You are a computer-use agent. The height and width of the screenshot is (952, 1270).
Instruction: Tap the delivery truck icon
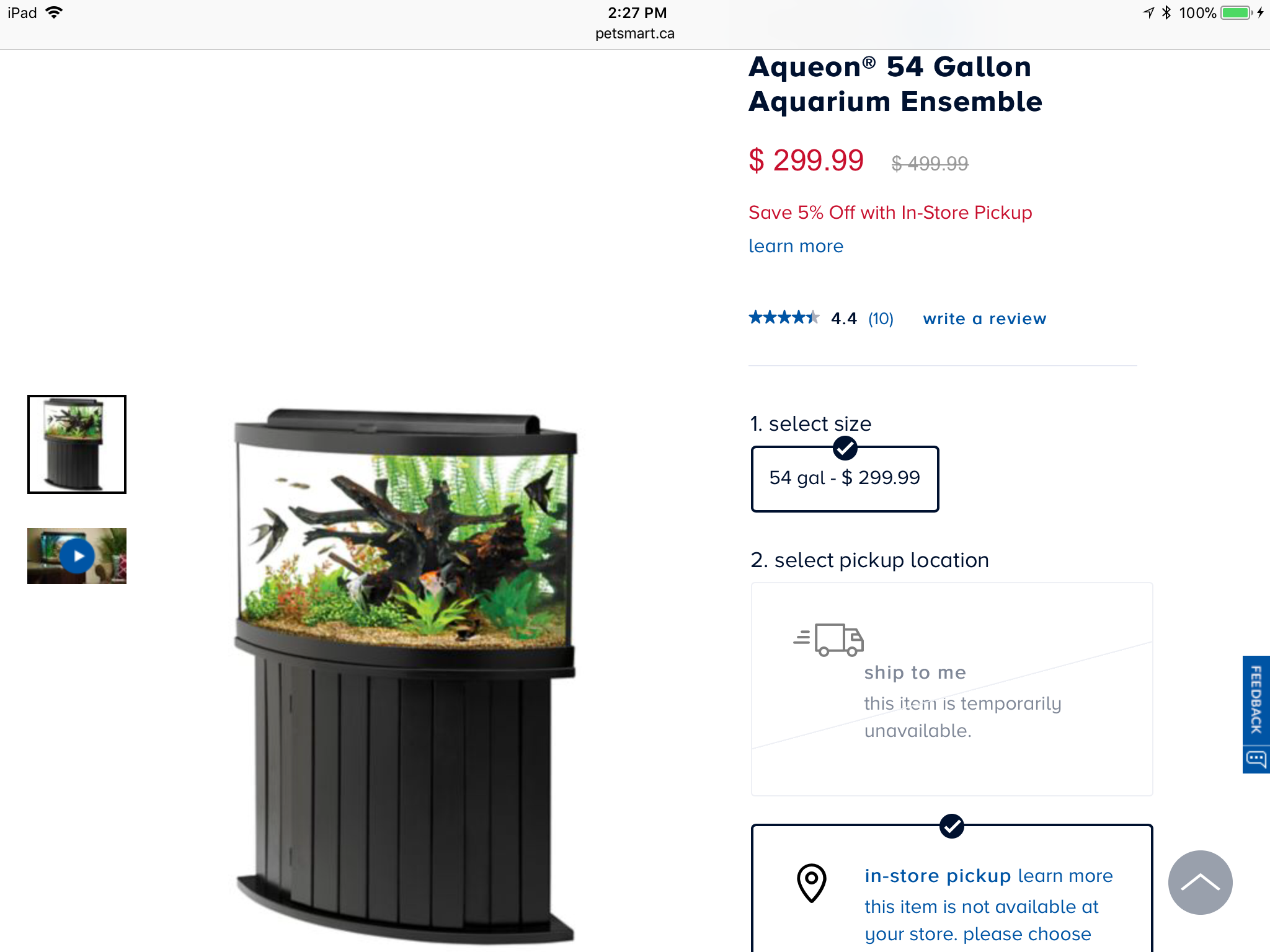coord(829,640)
